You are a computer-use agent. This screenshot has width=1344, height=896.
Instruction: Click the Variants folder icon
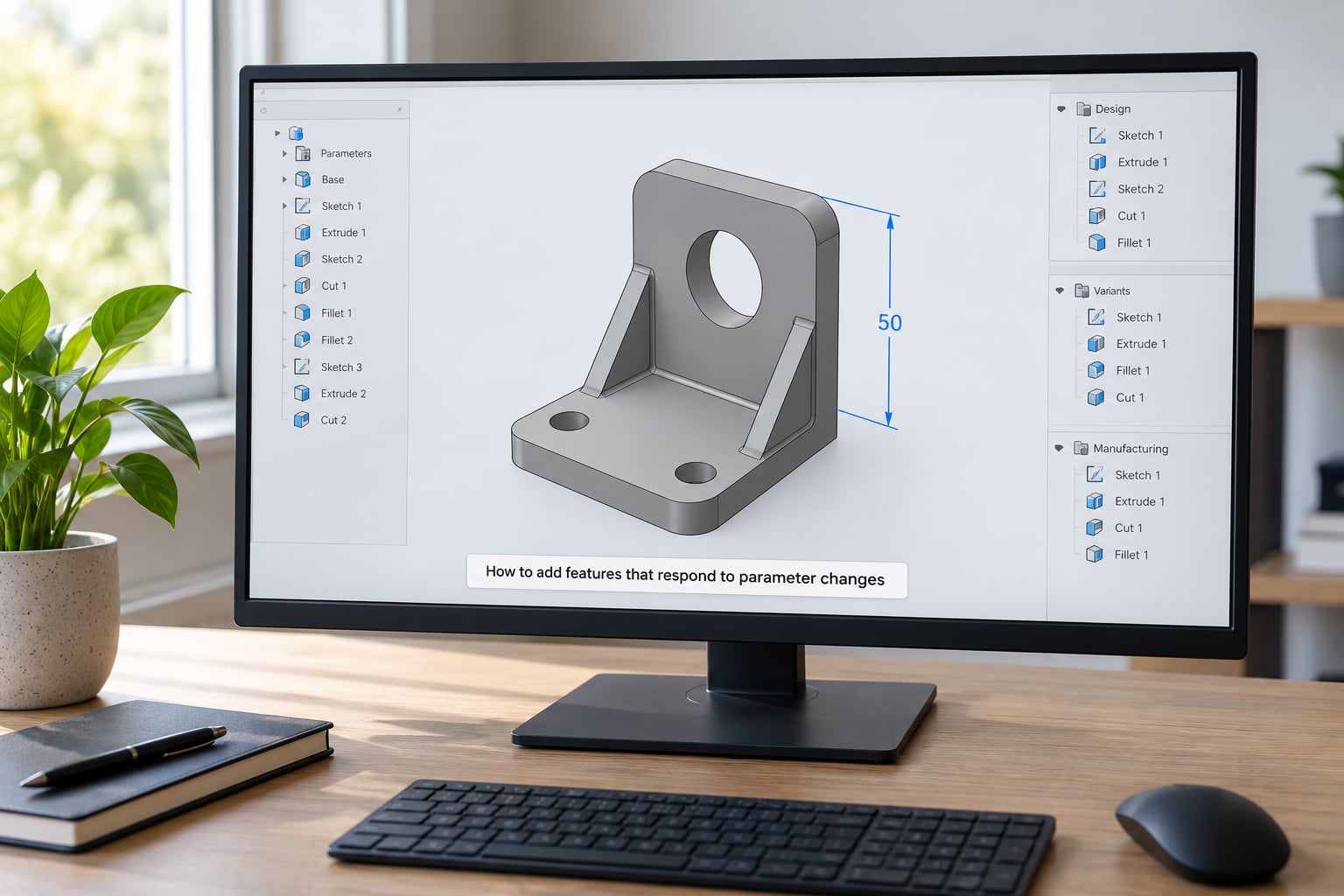click(x=1081, y=290)
